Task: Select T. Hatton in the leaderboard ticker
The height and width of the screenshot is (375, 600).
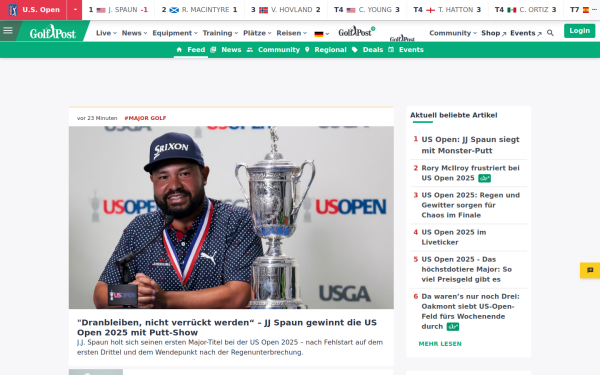Action: (x=447, y=10)
